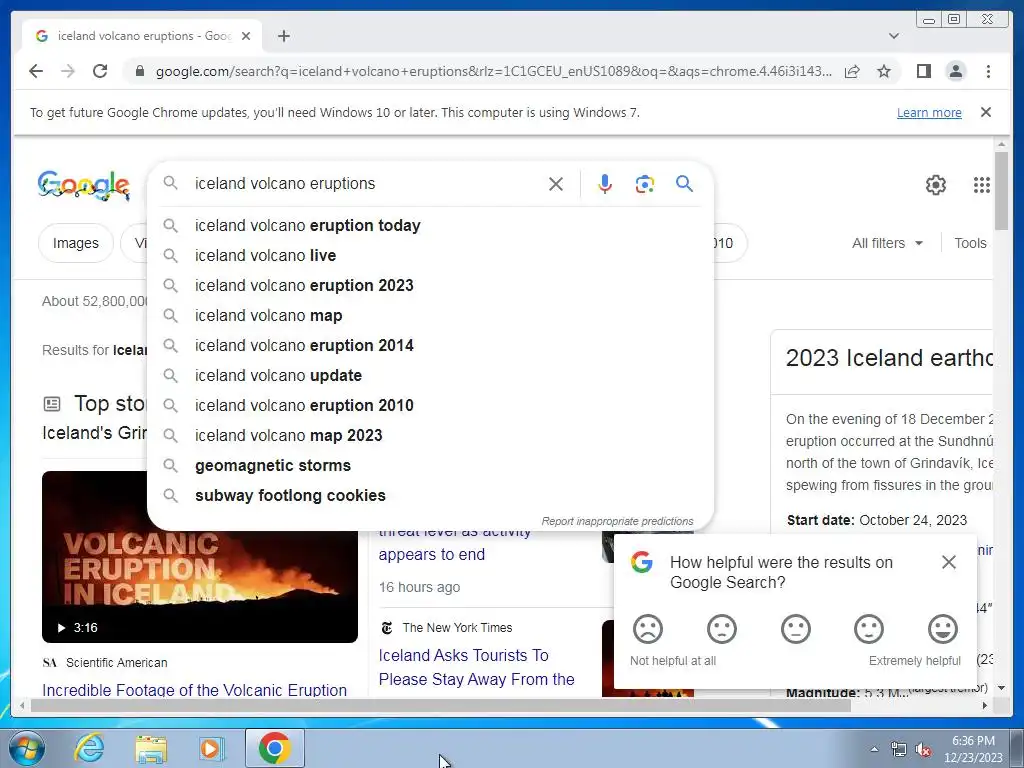The image size is (1024, 768).
Task: Dismiss the Windows 7 update notice
Action: (x=986, y=112)
